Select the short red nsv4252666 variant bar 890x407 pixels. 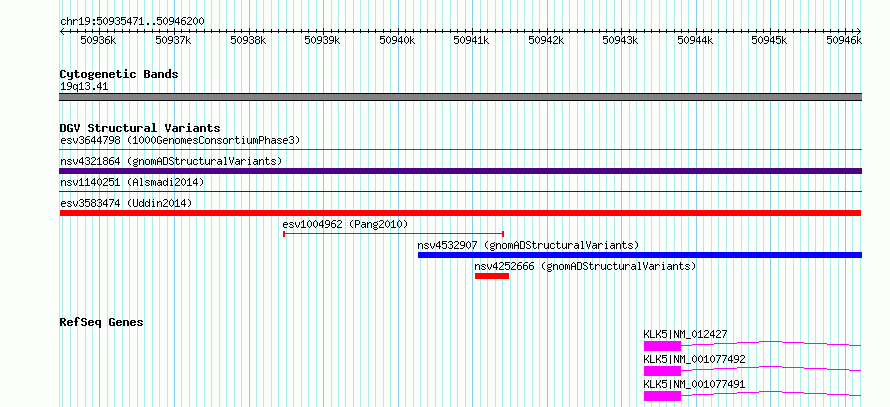pyautogui.click(x=492, y=276)
